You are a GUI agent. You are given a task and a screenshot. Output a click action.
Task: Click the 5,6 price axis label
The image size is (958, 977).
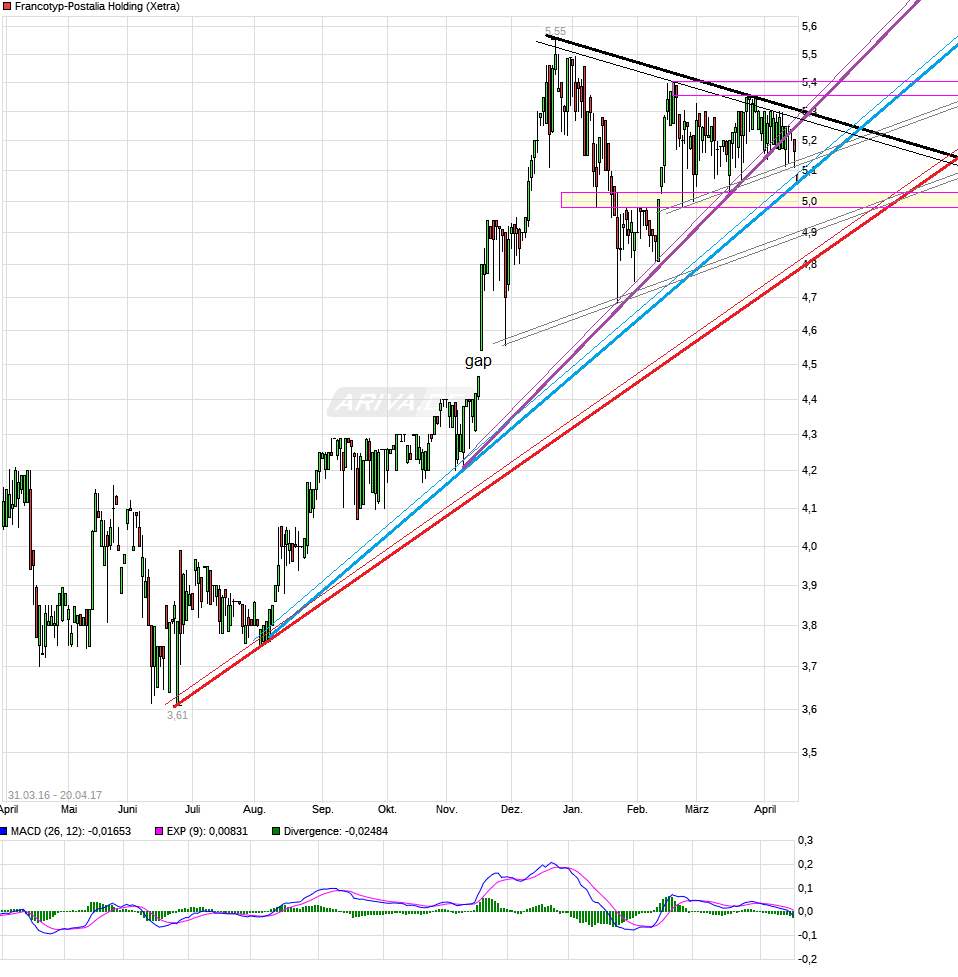click(809, 26)
